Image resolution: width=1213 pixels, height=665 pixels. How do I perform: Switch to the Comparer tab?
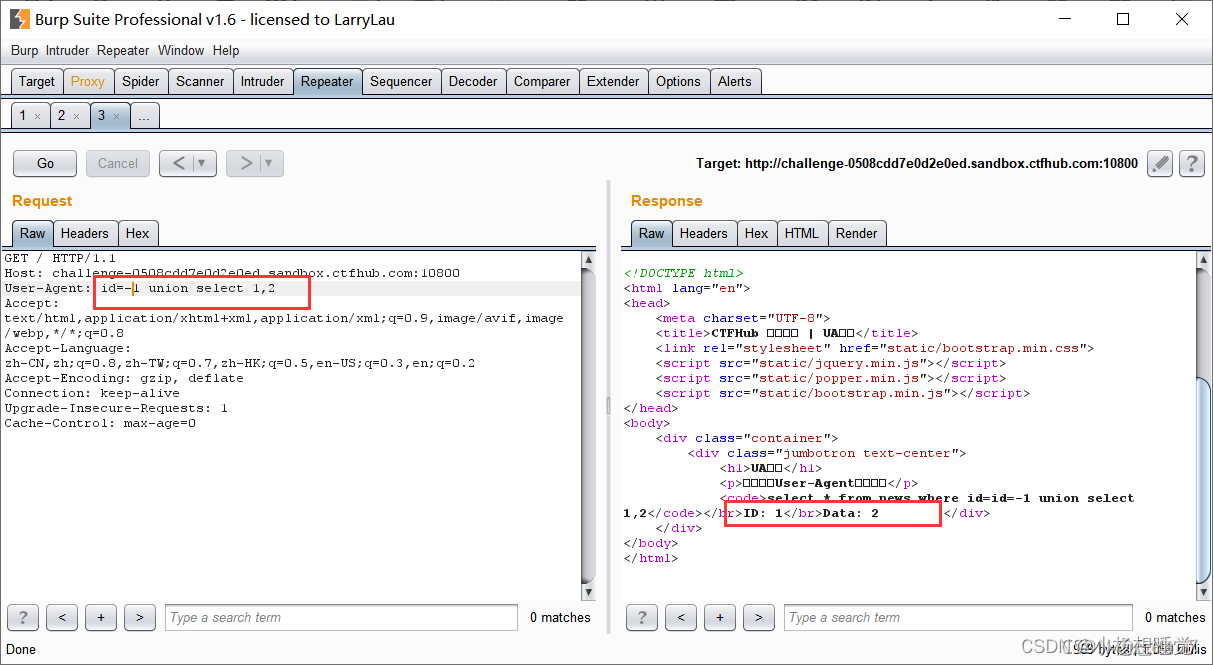tap(542, 81)
